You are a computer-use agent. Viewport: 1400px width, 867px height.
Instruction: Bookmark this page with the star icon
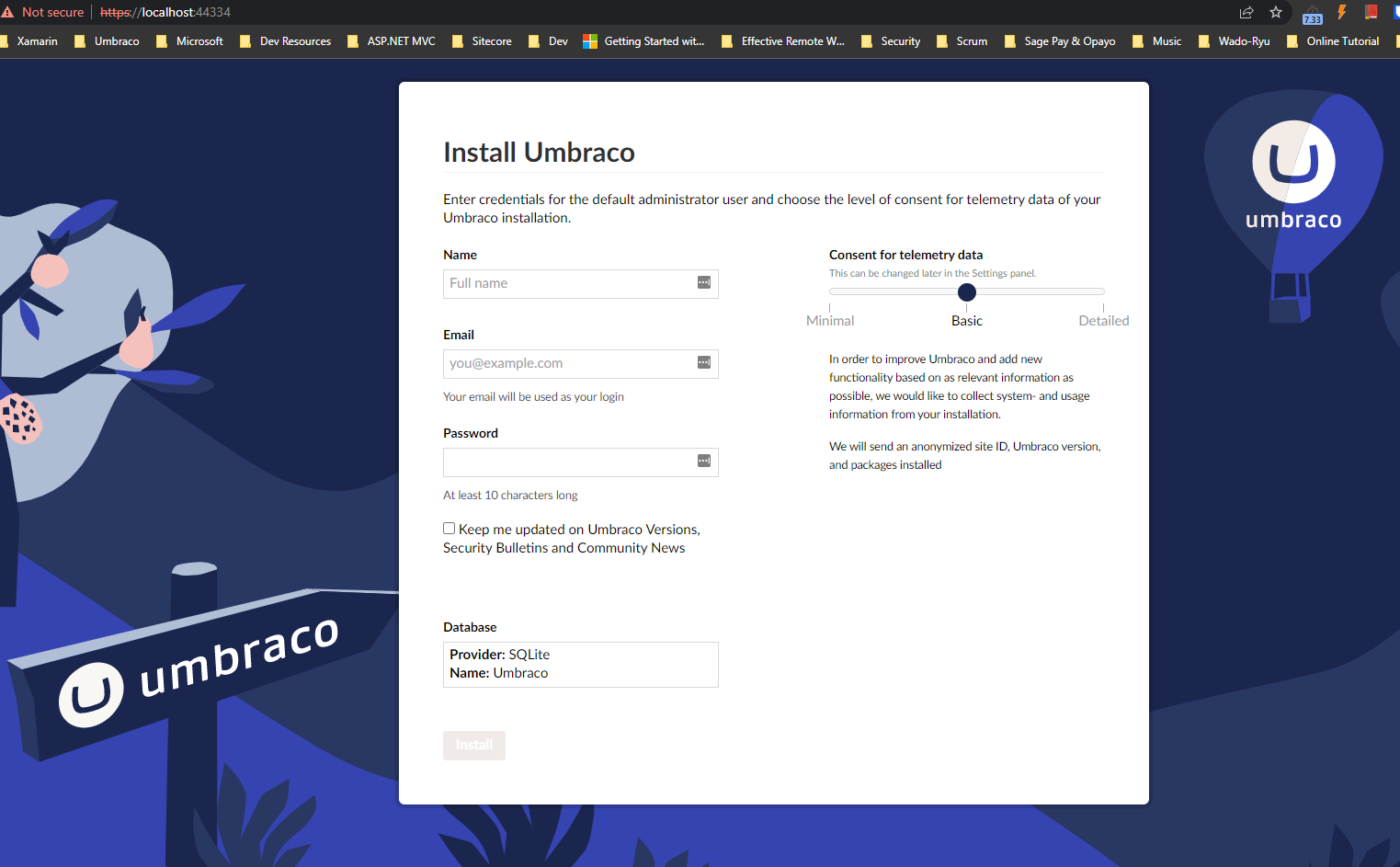(1276, 12)
